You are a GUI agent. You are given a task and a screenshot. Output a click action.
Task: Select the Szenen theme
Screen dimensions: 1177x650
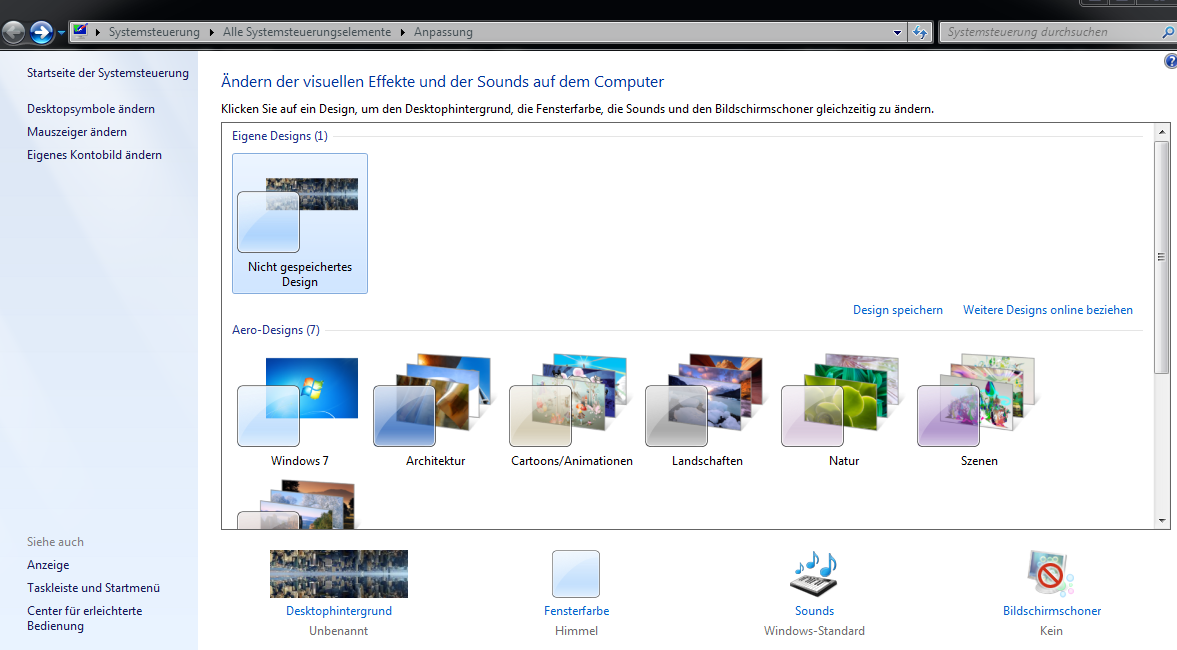coord(979,410)
